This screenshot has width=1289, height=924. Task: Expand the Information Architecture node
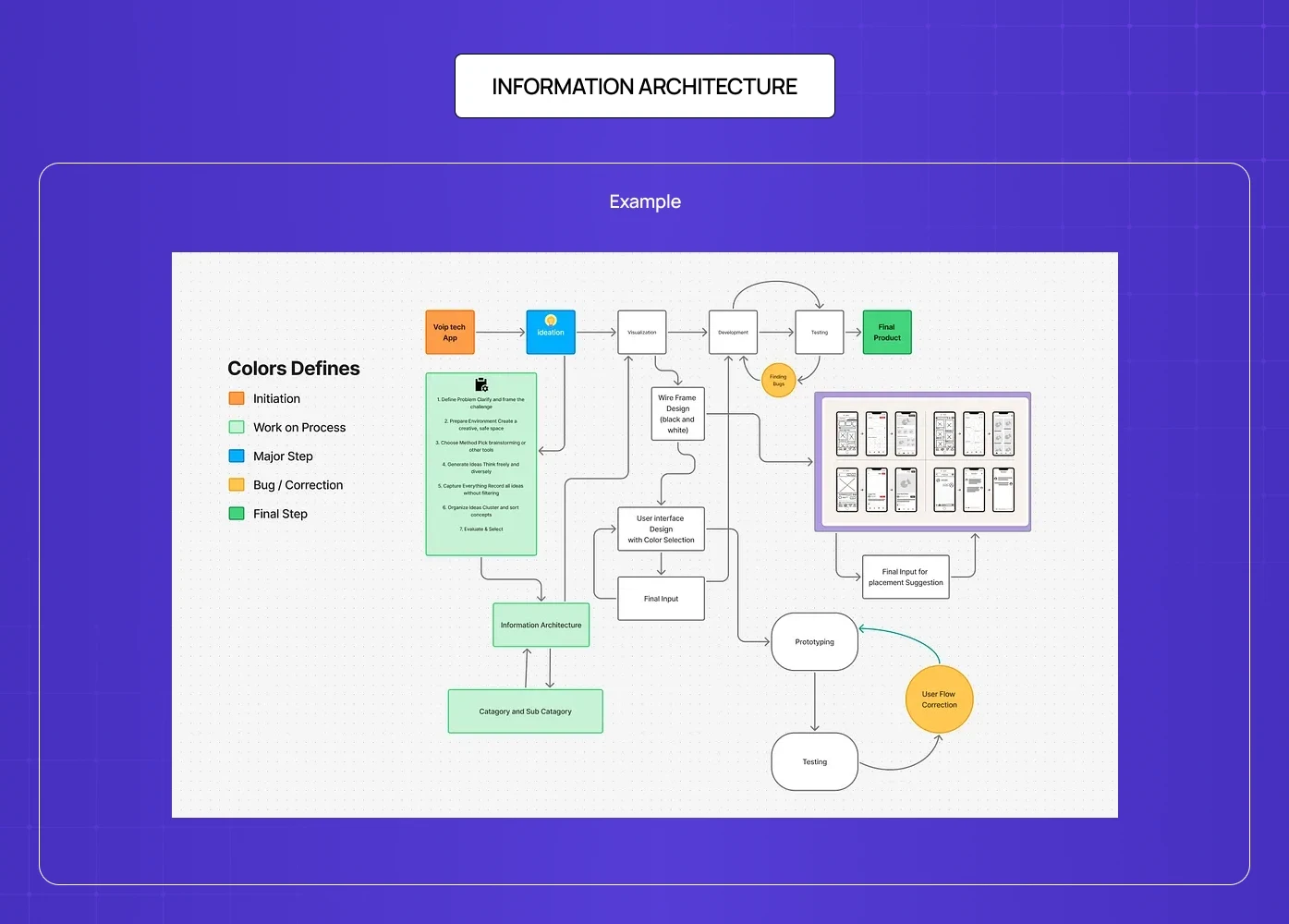541,625
